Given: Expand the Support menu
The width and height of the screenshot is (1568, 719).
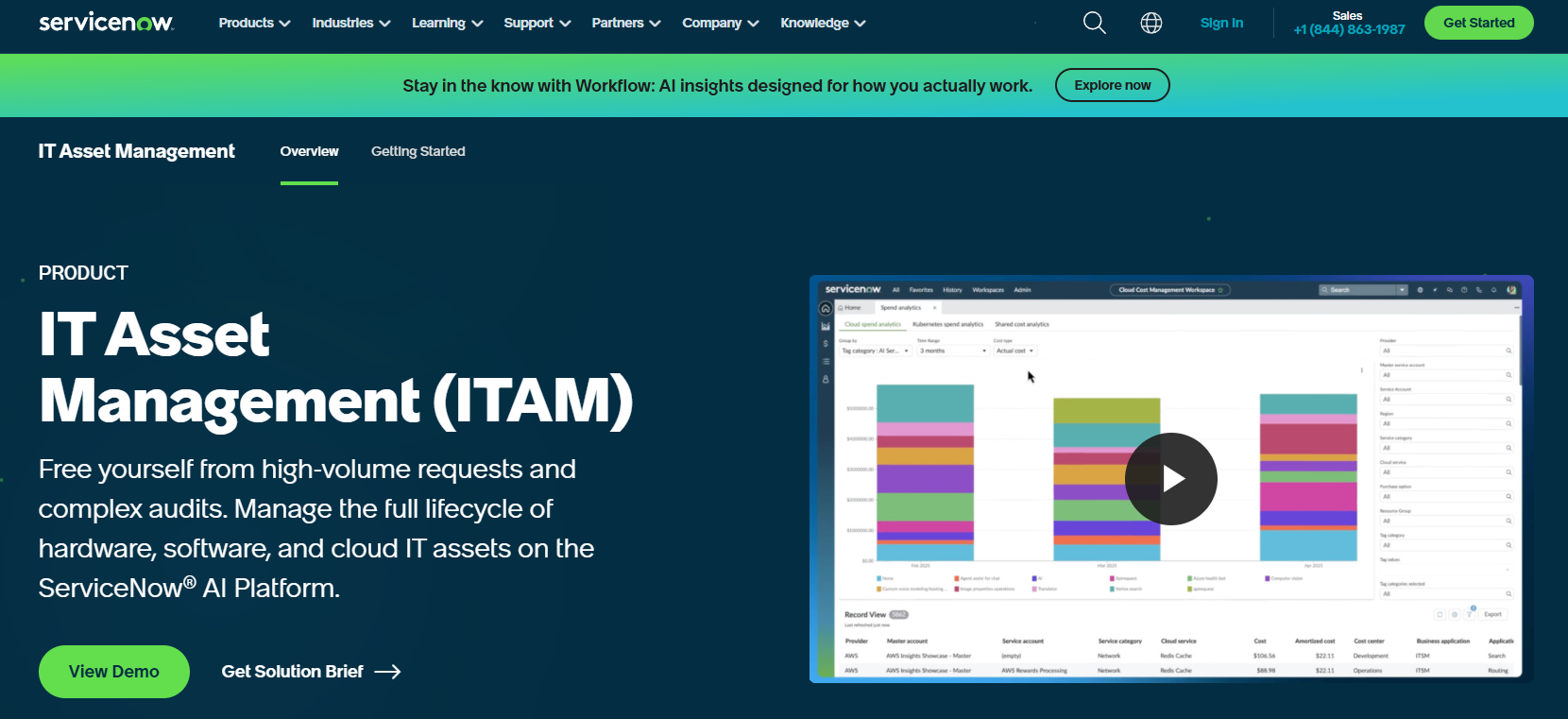Looking at the screenshot, I should (x=537, y=23).
